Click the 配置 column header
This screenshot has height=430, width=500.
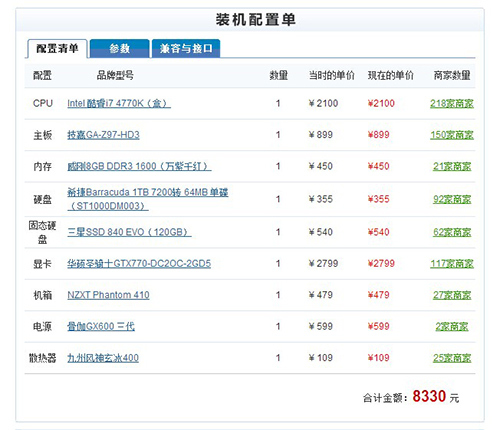[x=42, y=75]
